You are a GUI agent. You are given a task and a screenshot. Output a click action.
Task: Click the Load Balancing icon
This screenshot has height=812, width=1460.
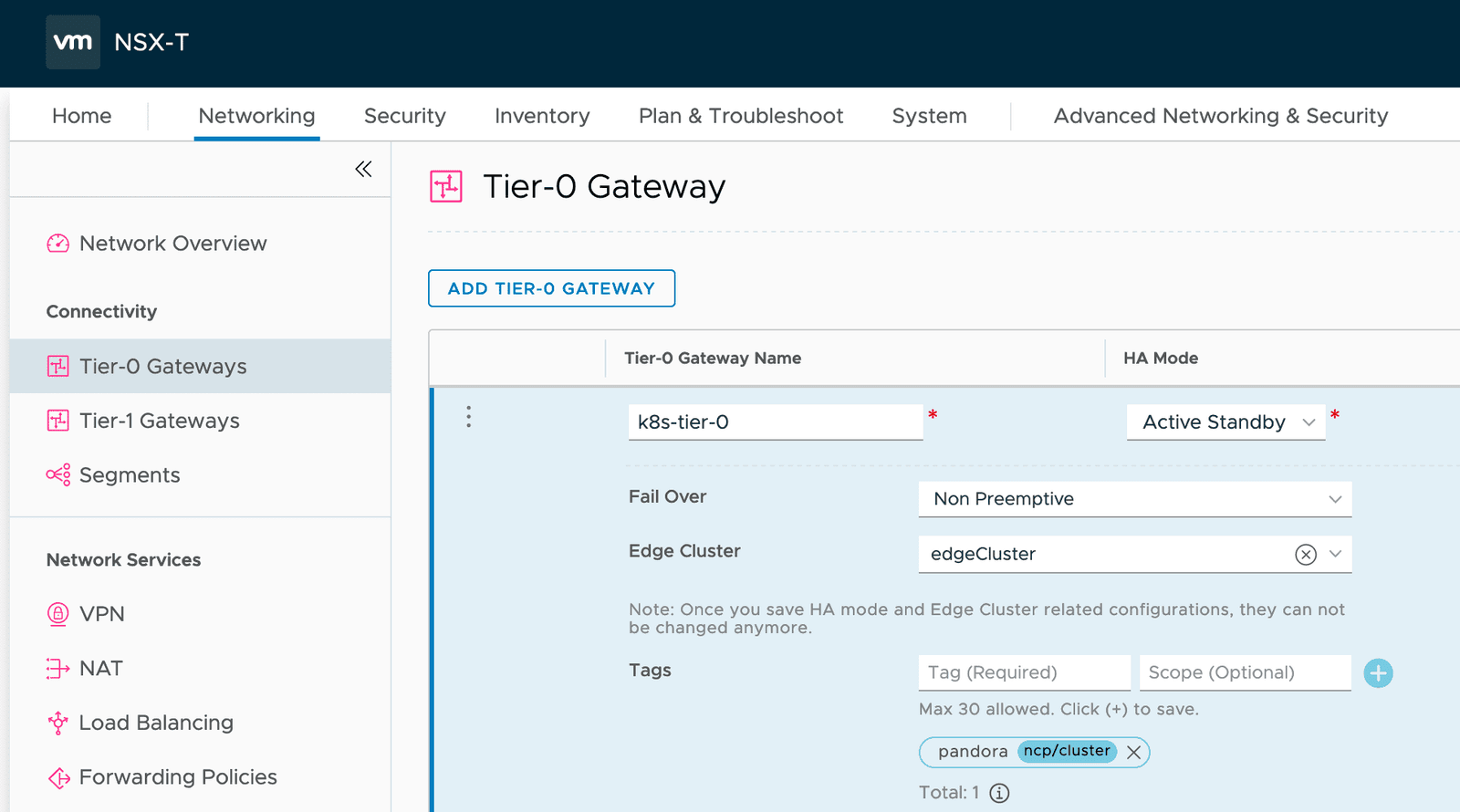pyautogui.click(x=58, y=723)
